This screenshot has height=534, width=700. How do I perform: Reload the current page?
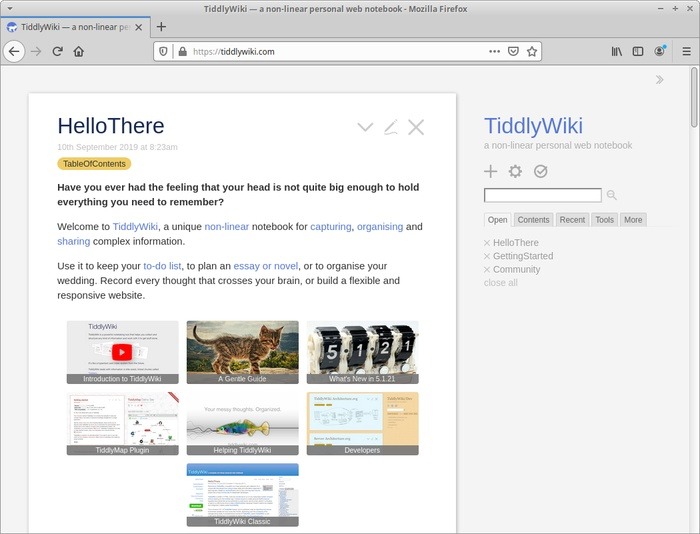[57, 52]
